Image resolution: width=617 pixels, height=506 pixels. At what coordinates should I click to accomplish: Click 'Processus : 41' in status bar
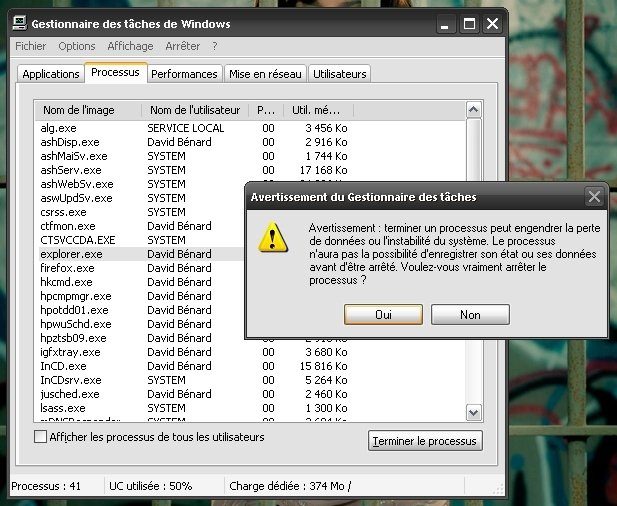click(46, 486)
